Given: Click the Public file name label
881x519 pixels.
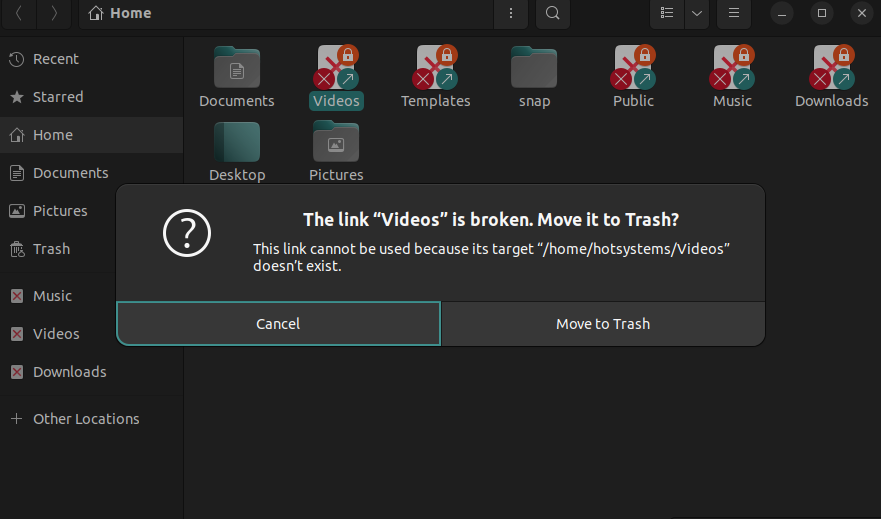Looking at the screenshot, I should [x=633, y=101].
